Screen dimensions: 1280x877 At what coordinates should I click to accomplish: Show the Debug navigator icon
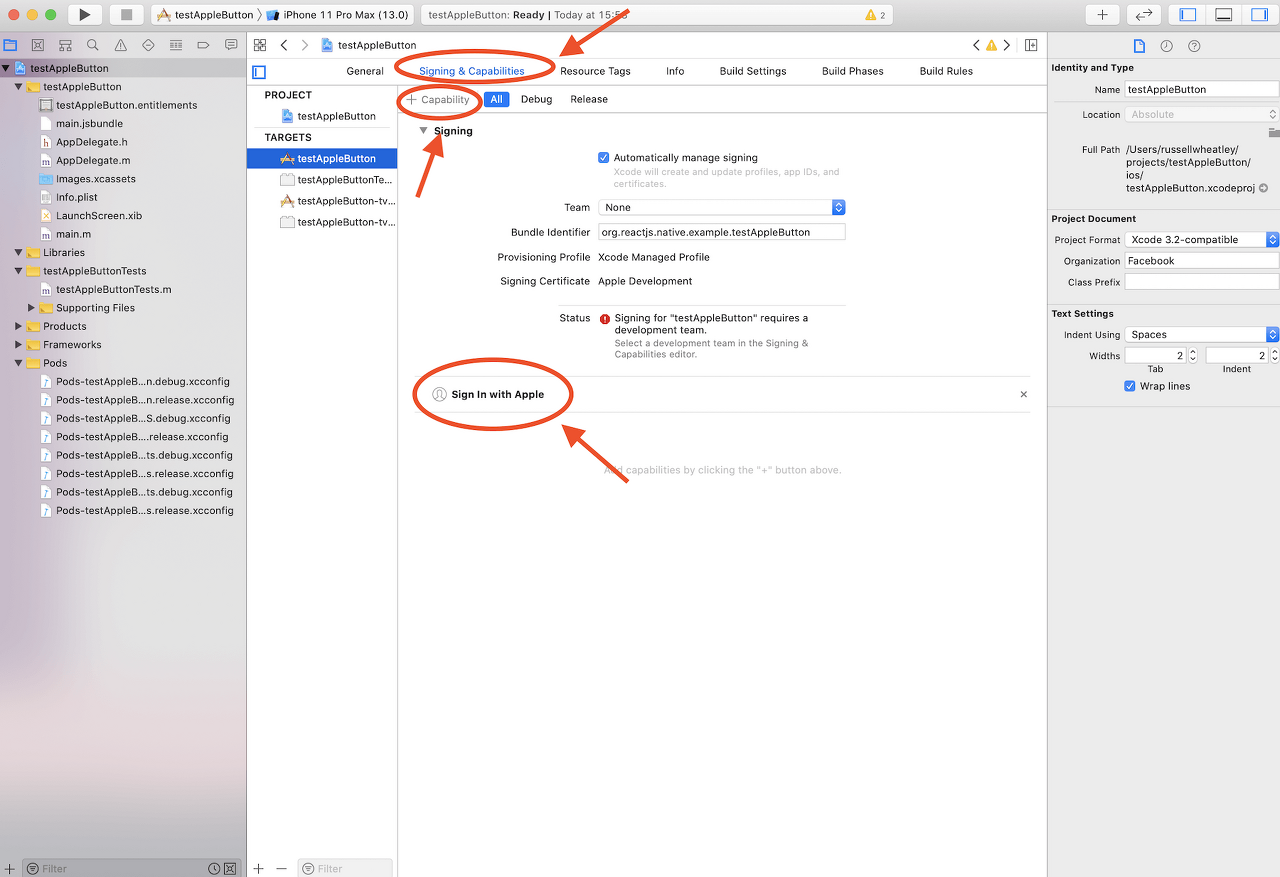point(176,45)
